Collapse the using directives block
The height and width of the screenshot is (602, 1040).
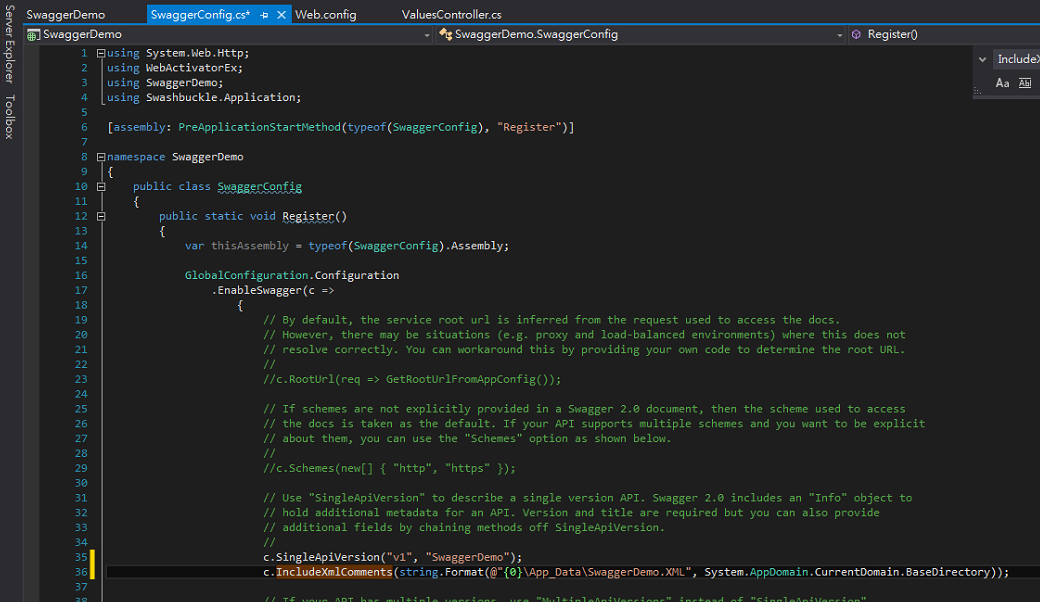coord(101,53)
